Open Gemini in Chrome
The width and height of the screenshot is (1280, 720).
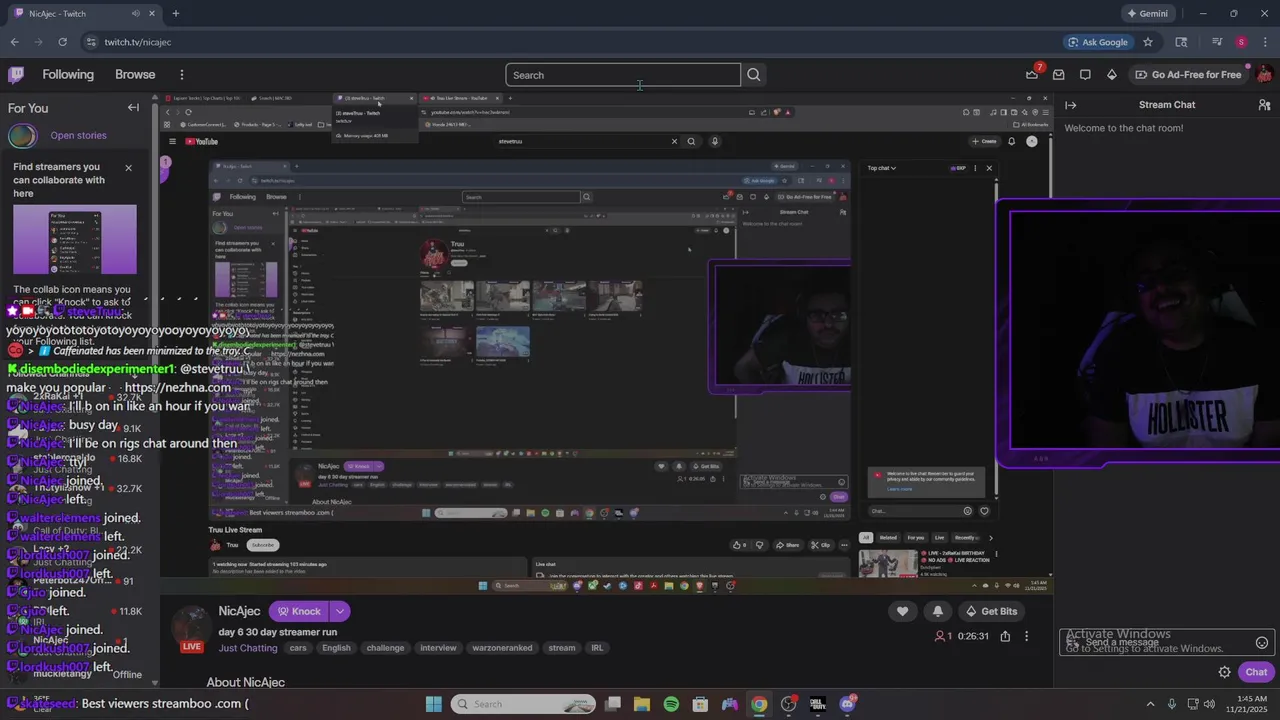1147,14
